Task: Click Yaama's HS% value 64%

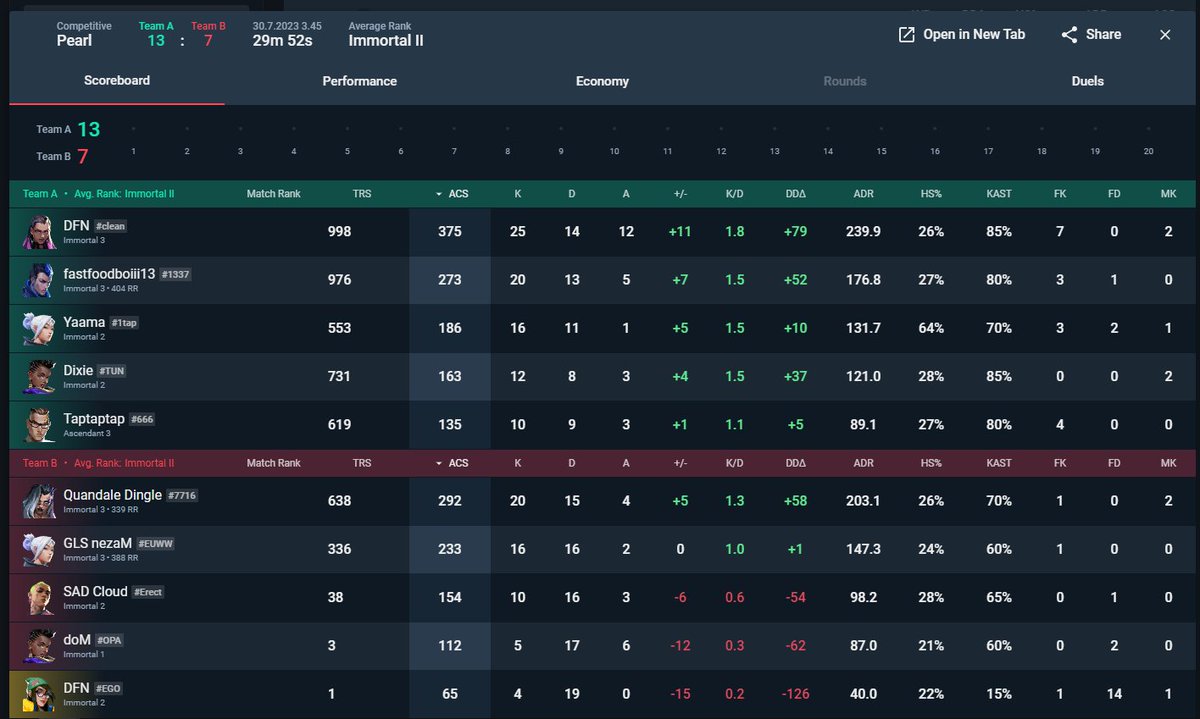Action: [x=931, y=328]
